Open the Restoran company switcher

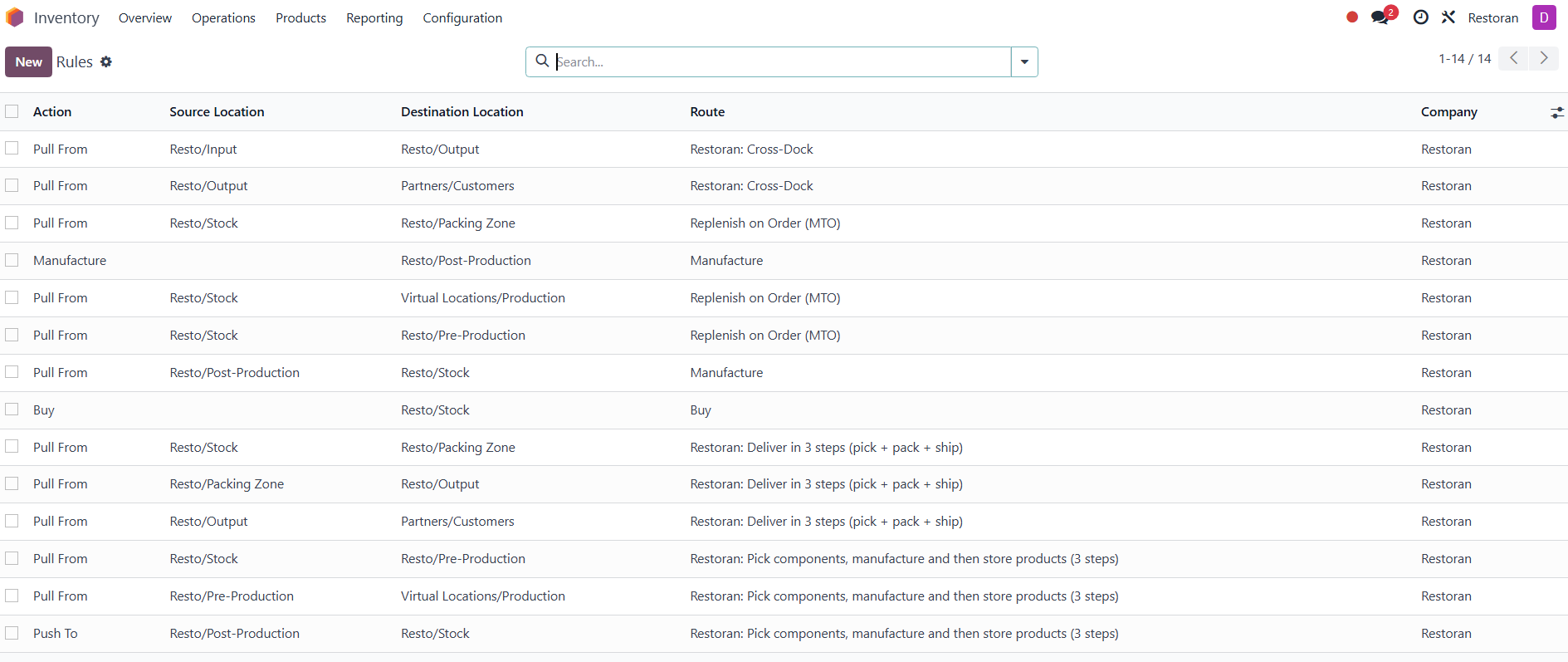[1492, 17]
